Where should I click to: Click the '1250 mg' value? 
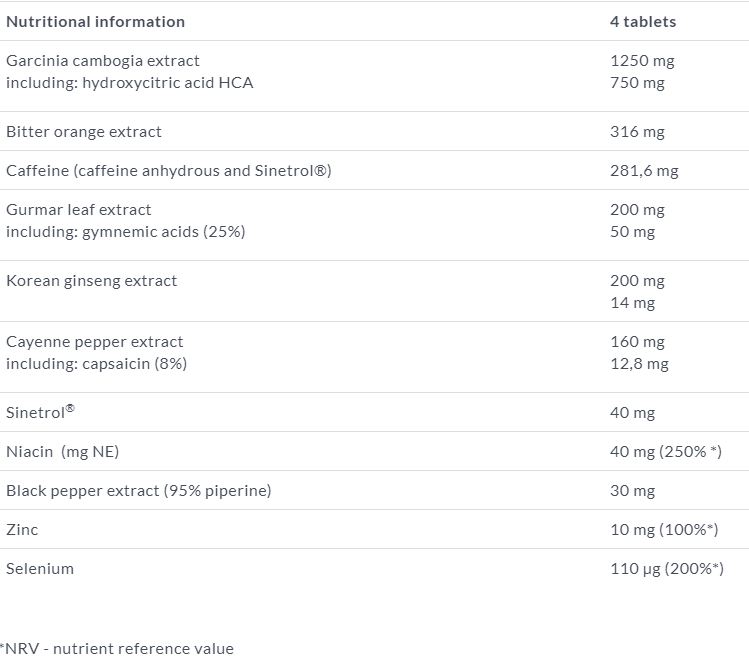pyautogui.click(x=642, y=60)
